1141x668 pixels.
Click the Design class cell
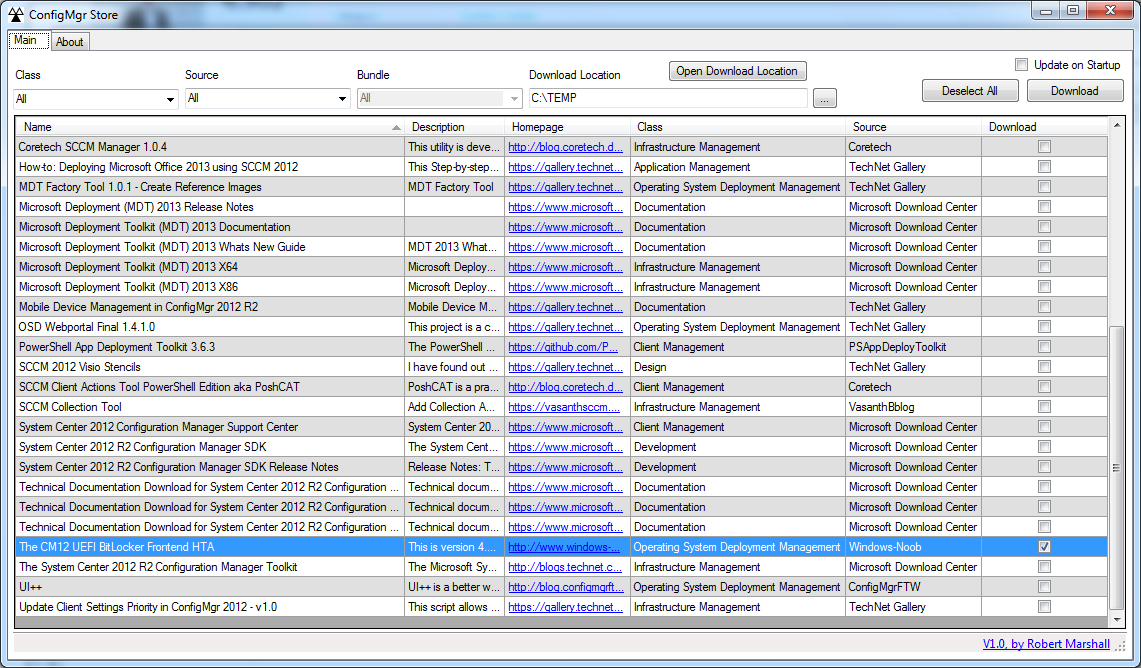[738, 367]
